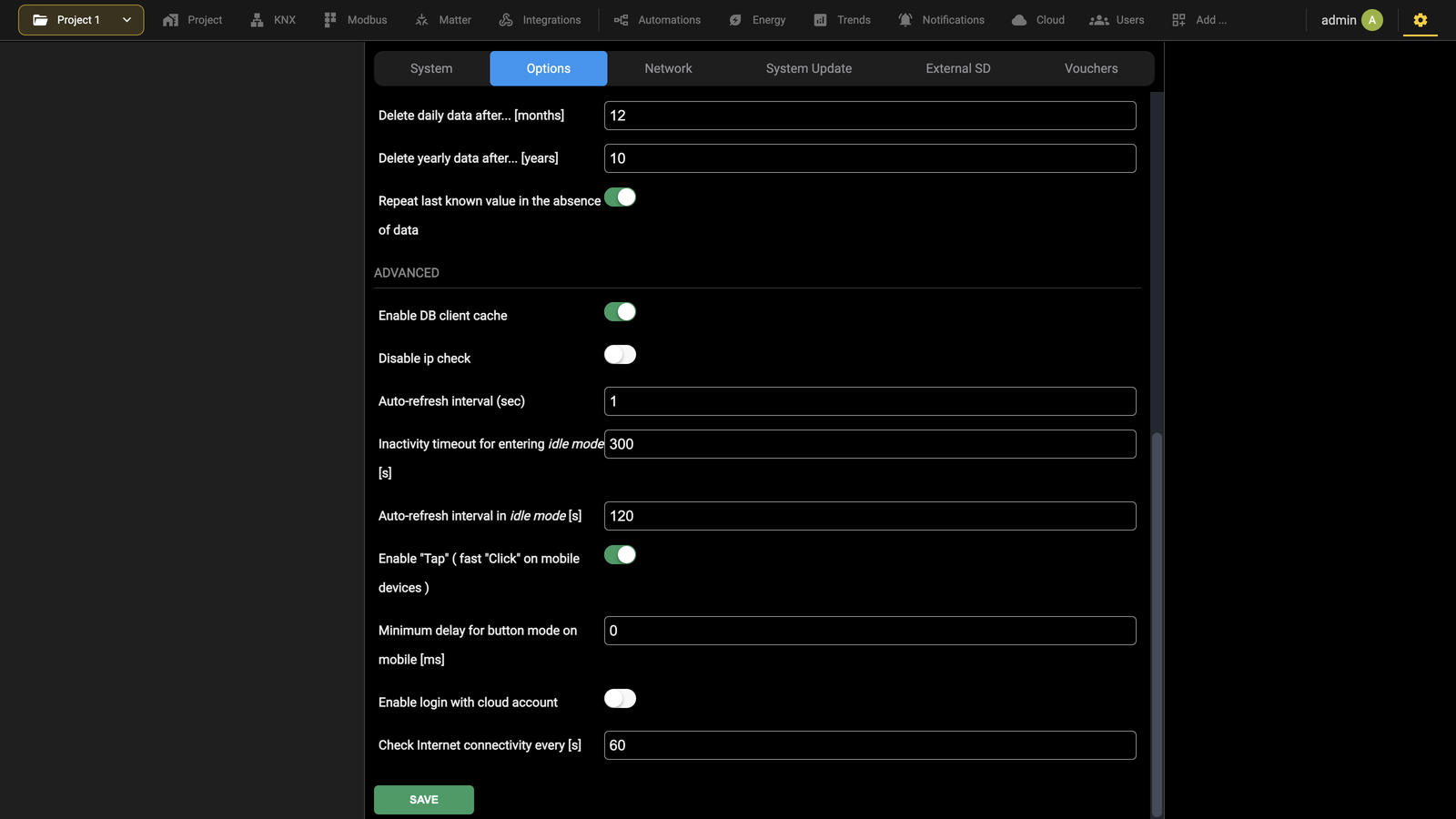Click Delete yearly data years field
Viewport: 1456px width, 819px height.
tap(870, 158)
